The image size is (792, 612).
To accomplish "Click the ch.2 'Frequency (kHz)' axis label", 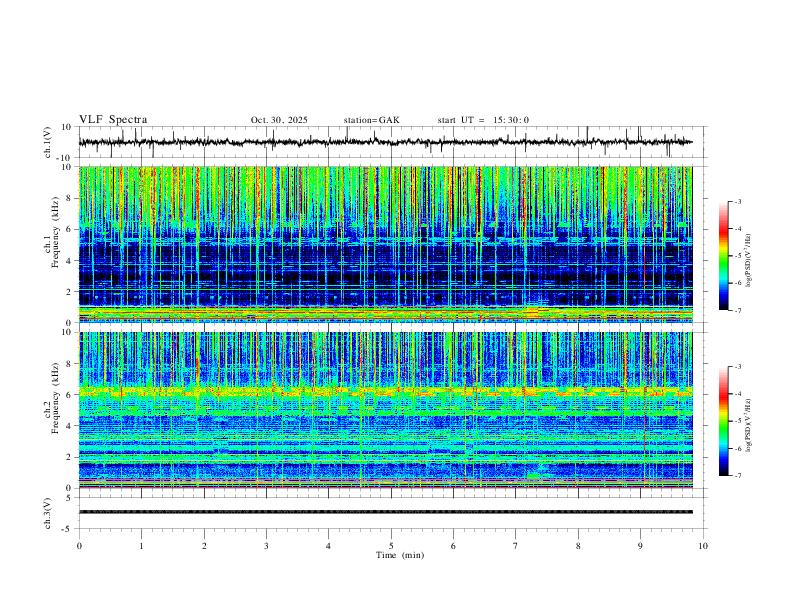I will point(55,398).
